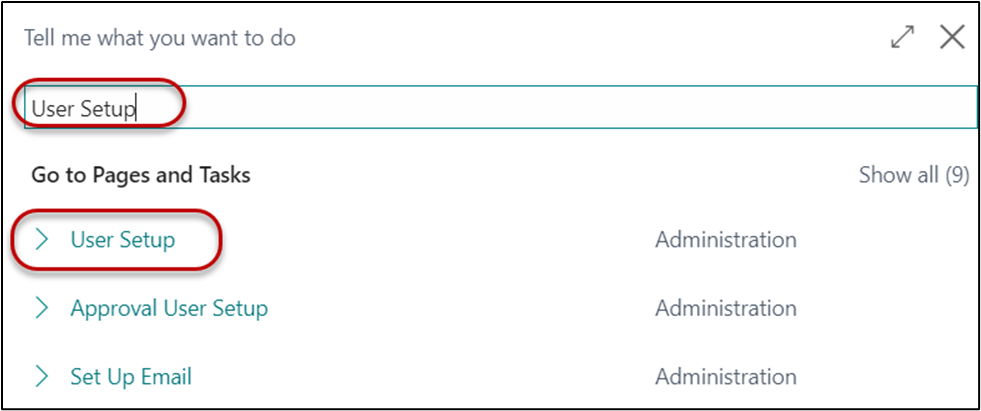Click Administration category next to Approval User Setup
The width and height of the screenshot is (981, 411).
point(725,308)
